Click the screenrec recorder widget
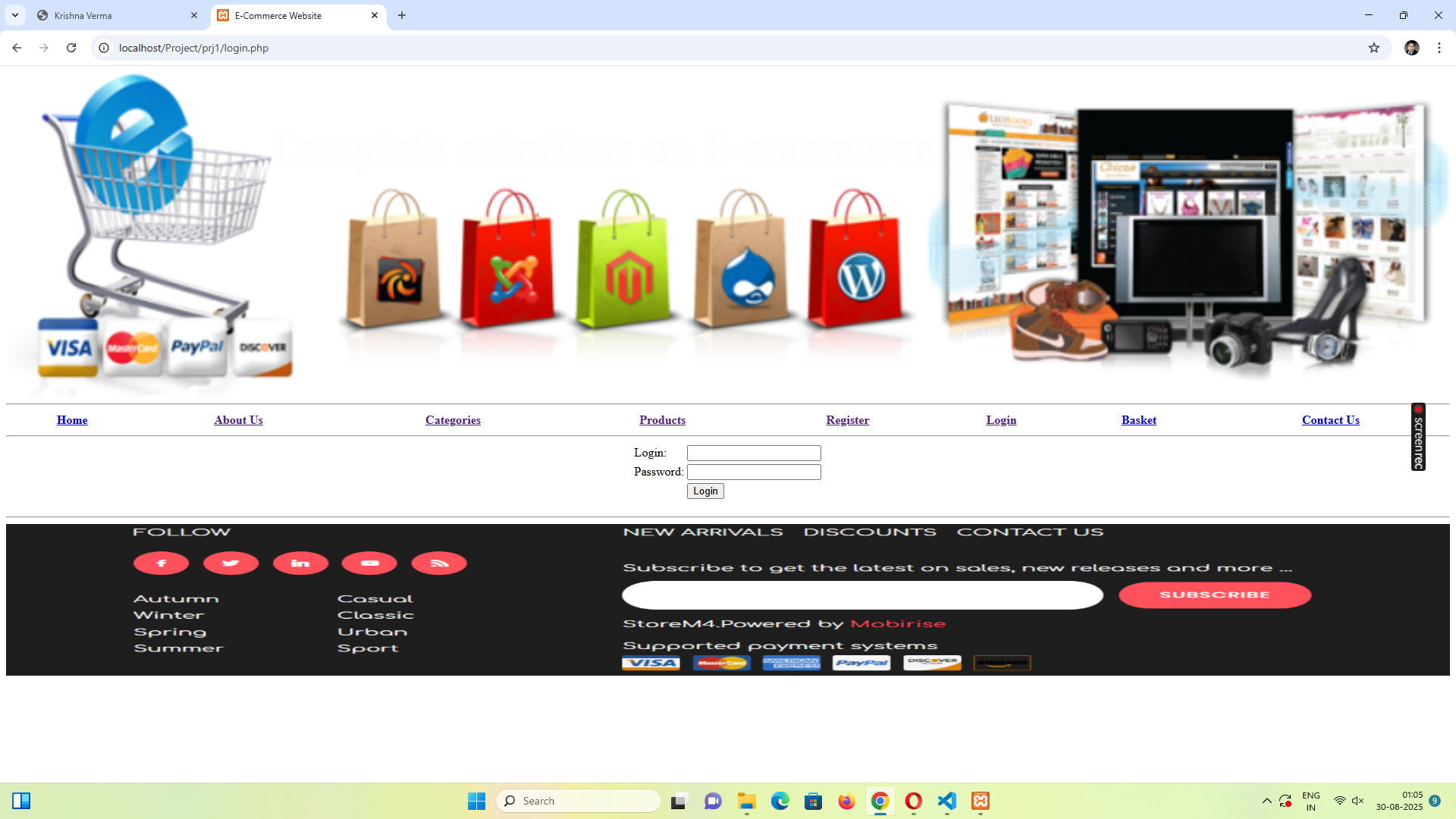The height and width of the screenshot is (819, 1456). [x=1418, y=437]
